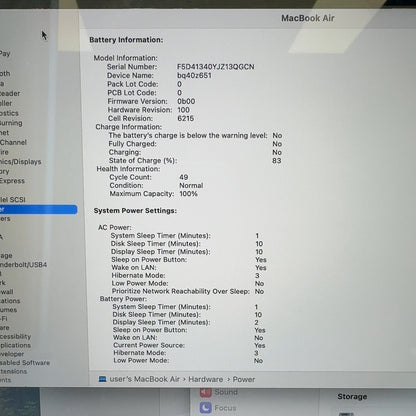Screen dimensions: 416x416
Task: Select NVMExpress in the sidebar
Action: coord(12,181)
